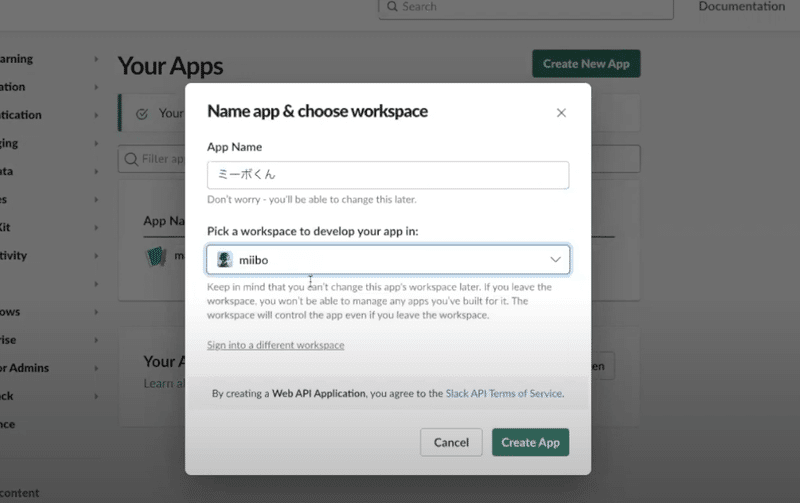
Task: Follow 'Sign into a different workspace' link
Action: click(x=276, y=345)
